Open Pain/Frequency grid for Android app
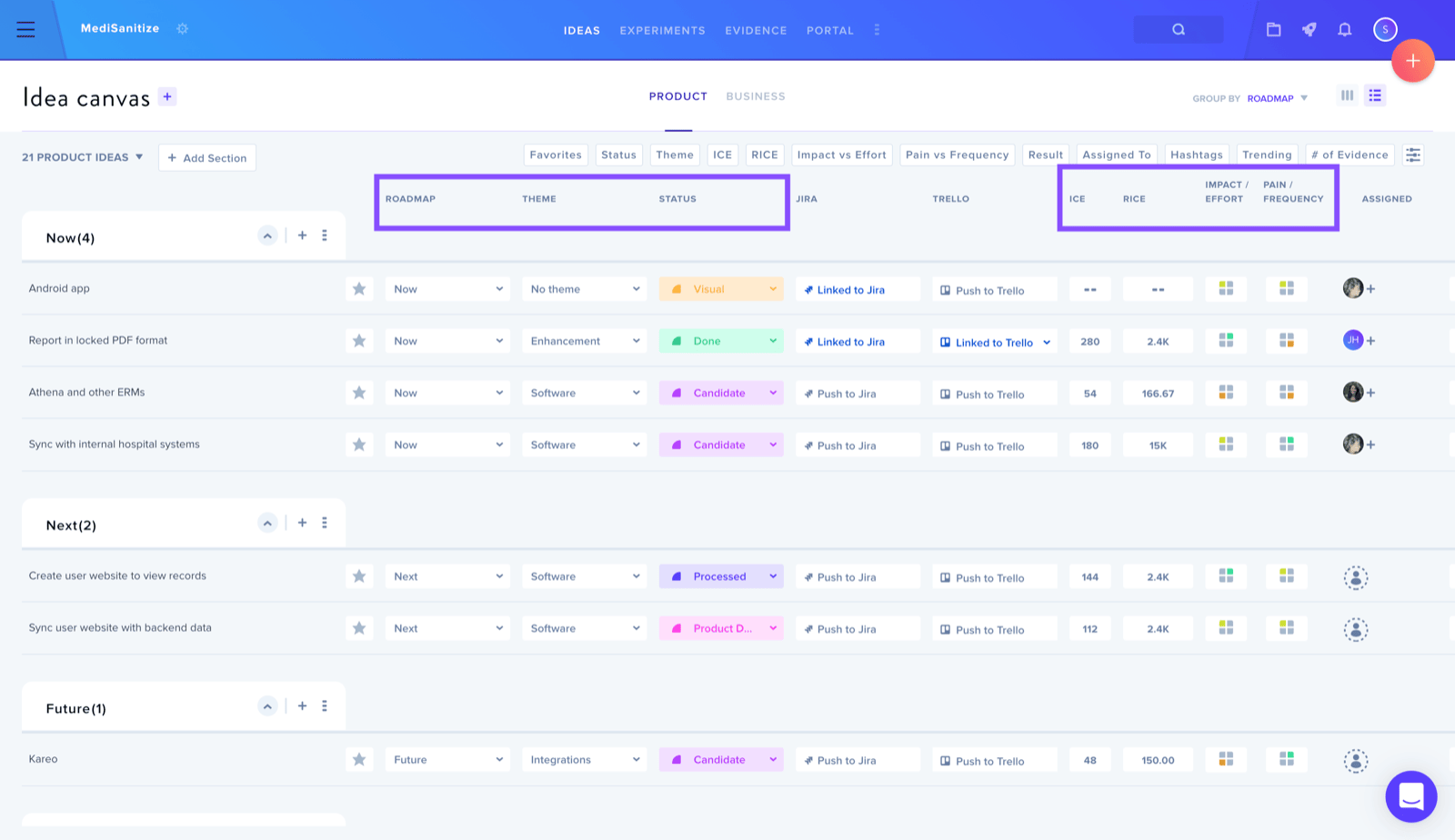The width and height of the screenshot is (1455, 840). [1286, 288]
